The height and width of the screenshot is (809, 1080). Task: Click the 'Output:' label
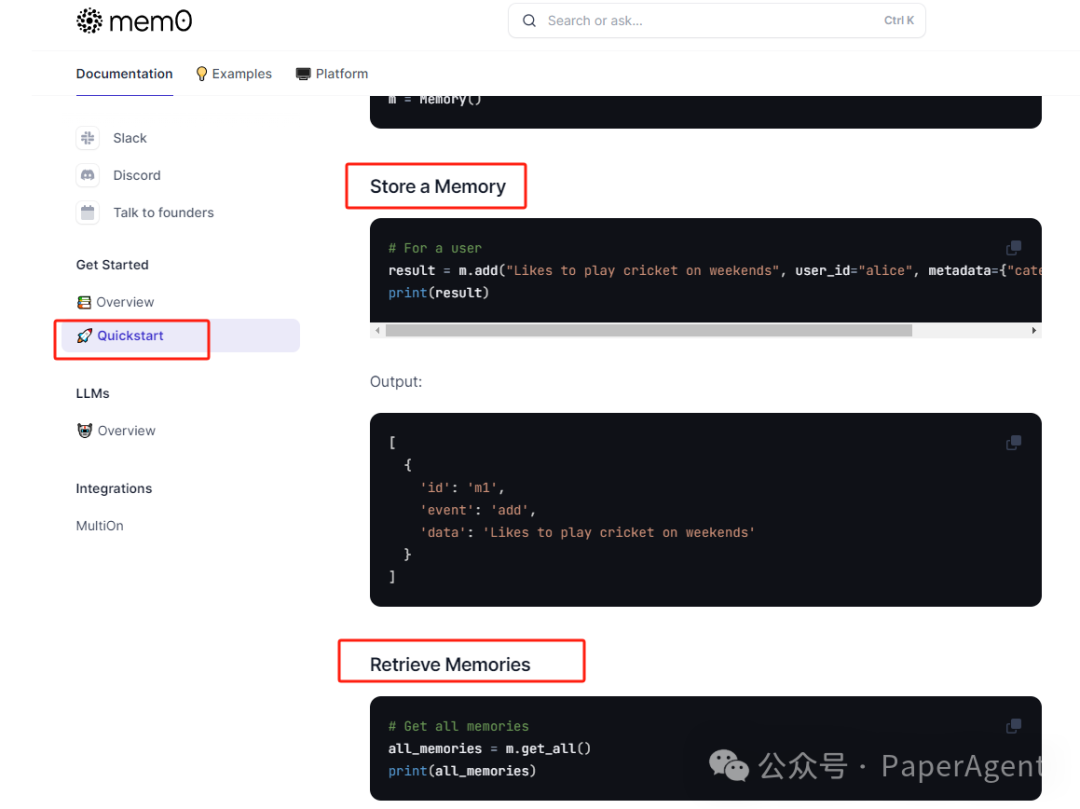pos(396,381)
